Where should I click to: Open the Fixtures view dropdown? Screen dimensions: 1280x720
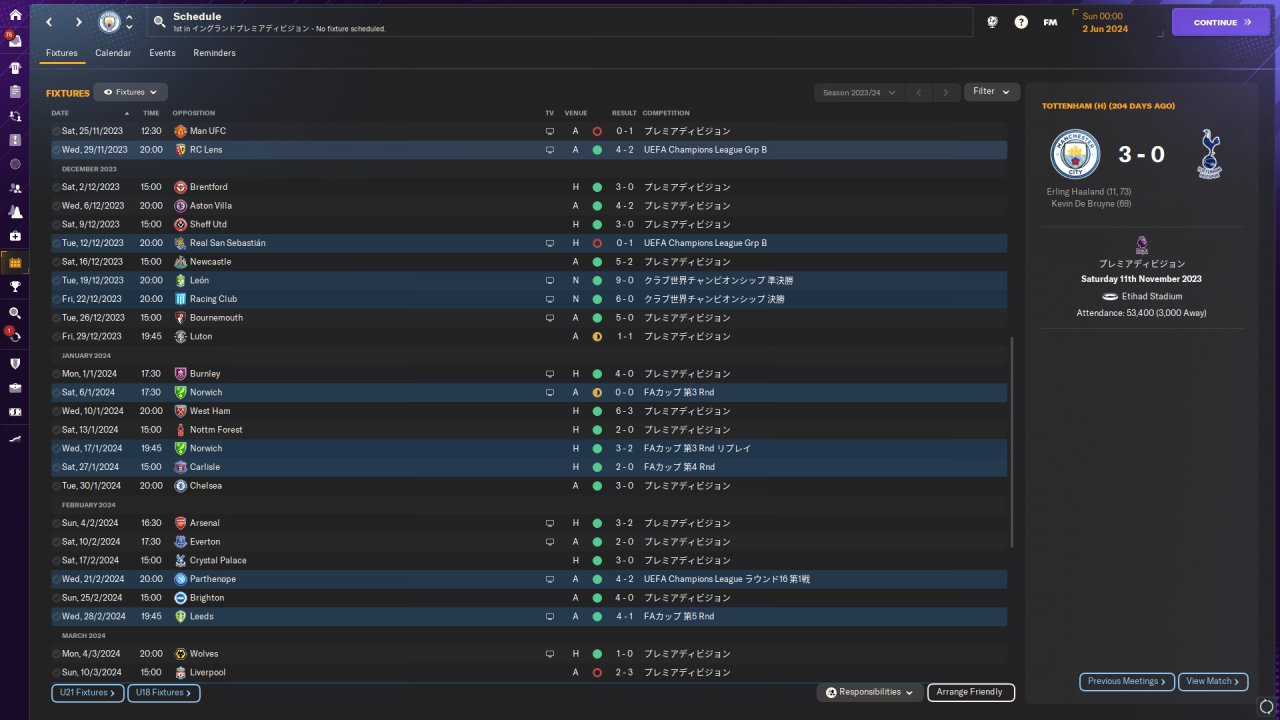coord(131,92)
